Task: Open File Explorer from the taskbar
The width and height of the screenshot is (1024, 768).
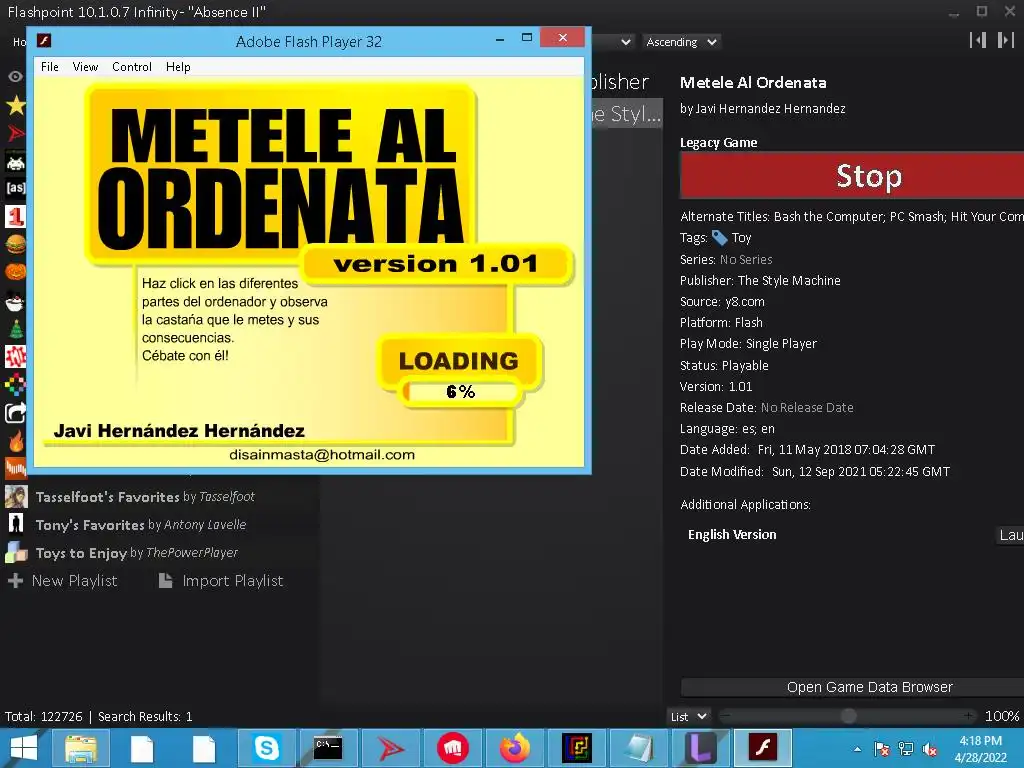Action: [x=81, y=748]
